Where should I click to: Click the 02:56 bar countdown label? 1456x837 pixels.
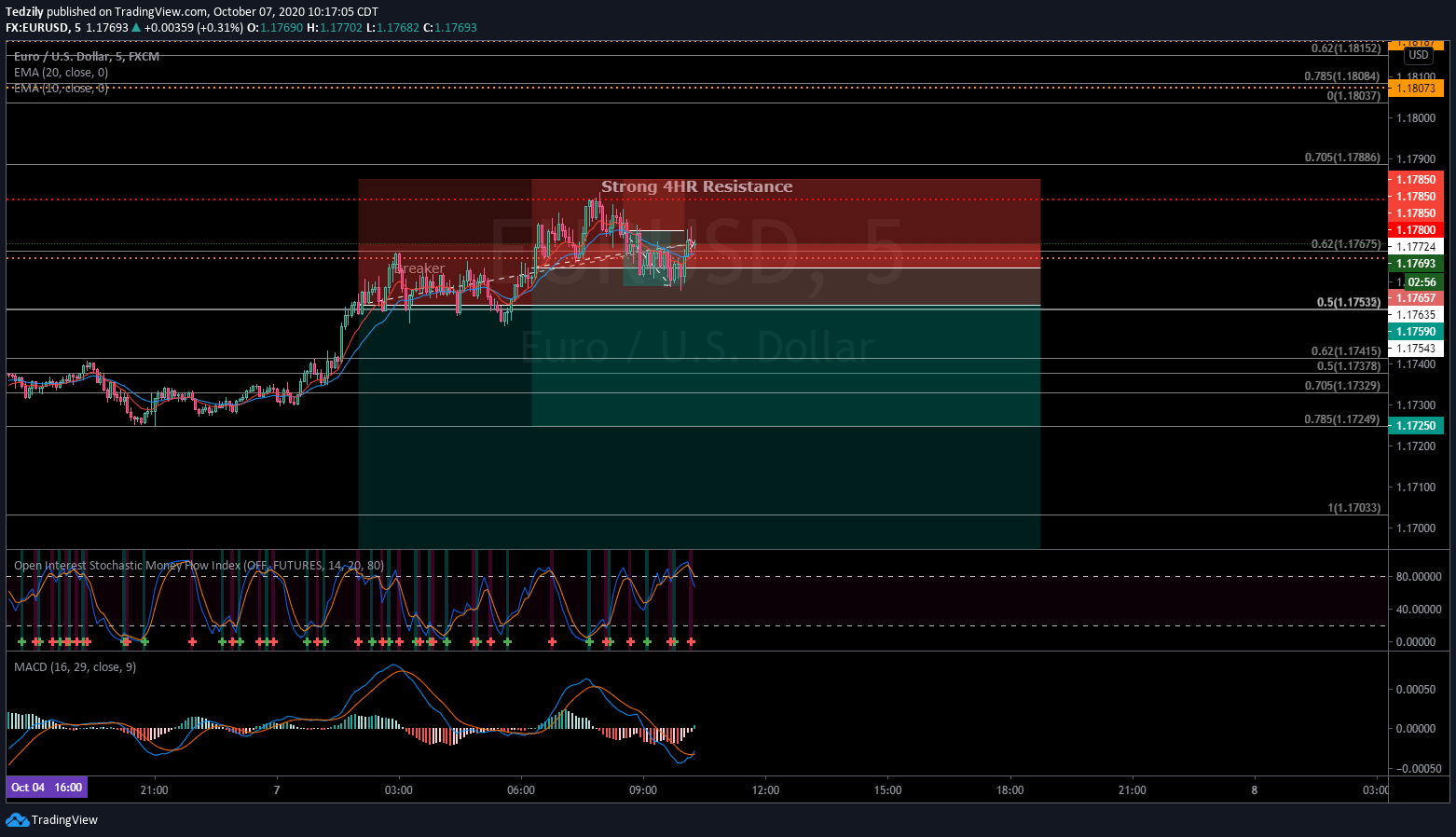[1422, 282]
